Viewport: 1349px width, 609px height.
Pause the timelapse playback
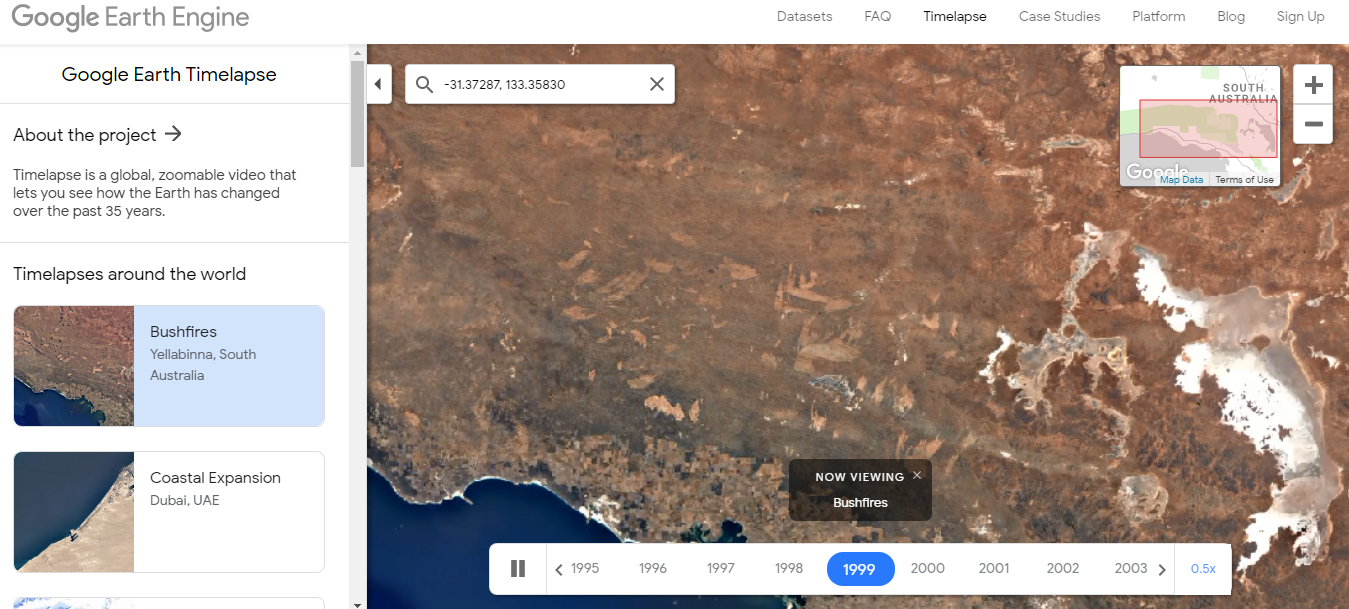coord(518,569)
